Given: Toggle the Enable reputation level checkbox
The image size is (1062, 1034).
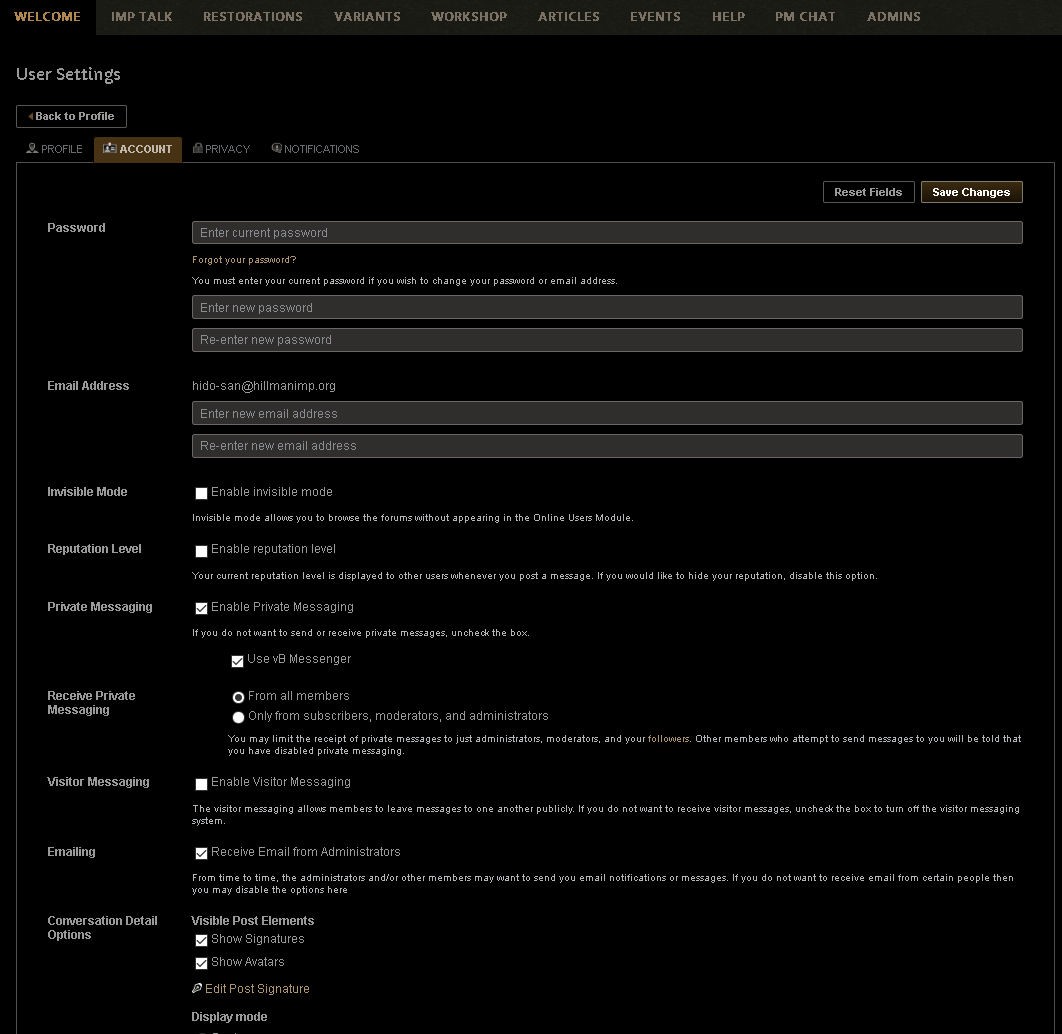Looking at the screenshot, I should [201, 550].
